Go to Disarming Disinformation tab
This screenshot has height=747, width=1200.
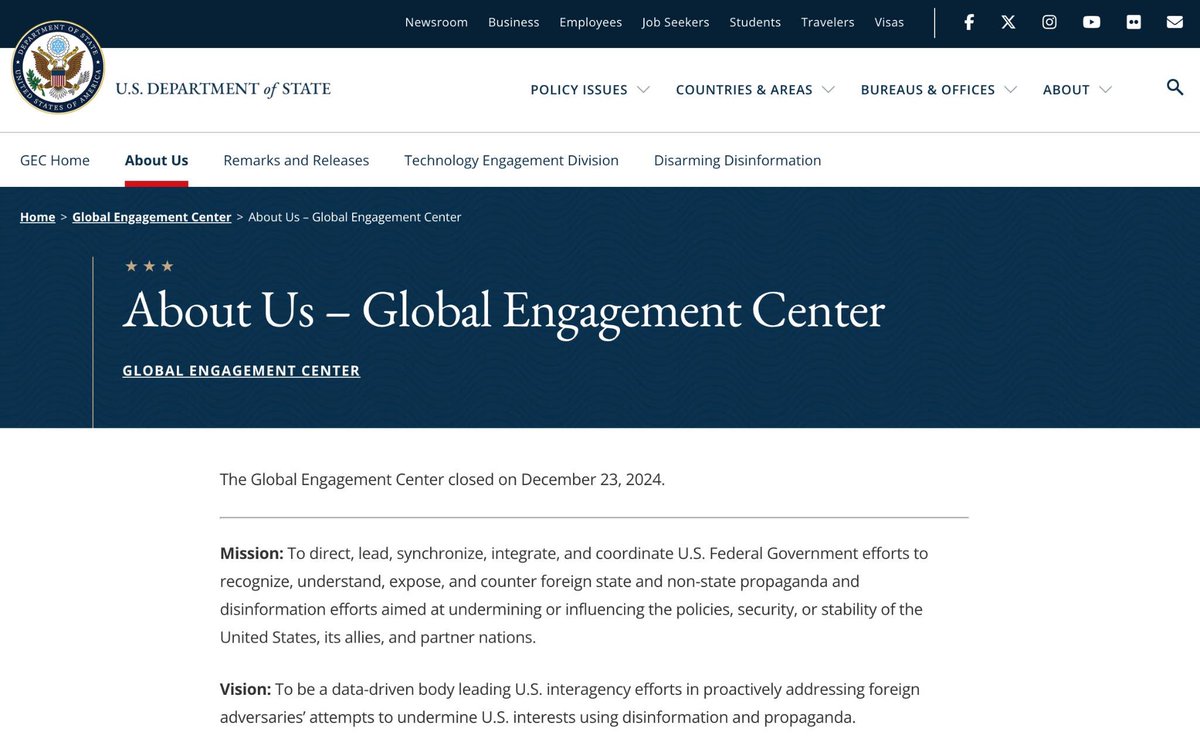coord(737,160)
